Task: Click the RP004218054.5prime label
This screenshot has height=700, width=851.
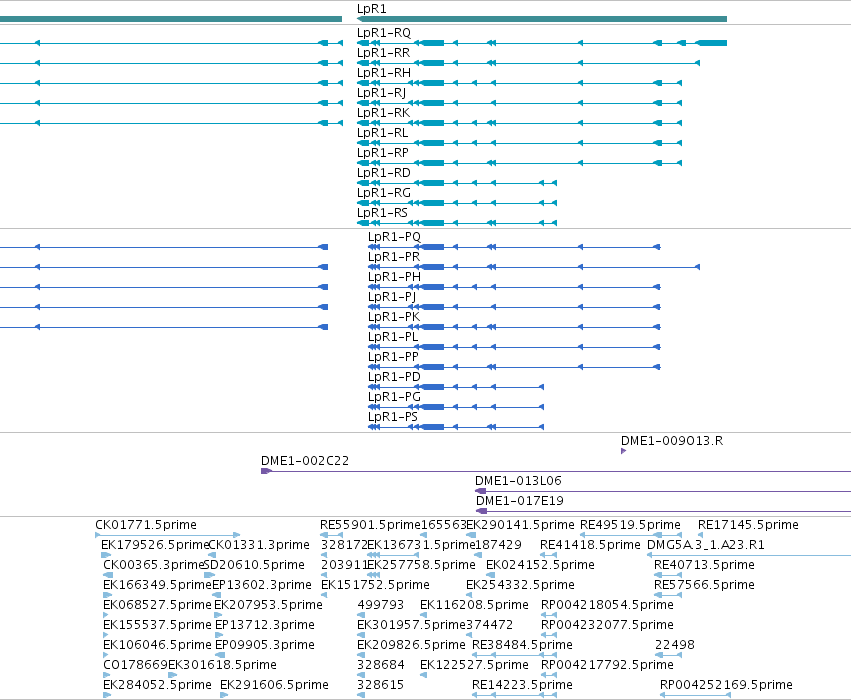Action: click(x=607, y=605)
